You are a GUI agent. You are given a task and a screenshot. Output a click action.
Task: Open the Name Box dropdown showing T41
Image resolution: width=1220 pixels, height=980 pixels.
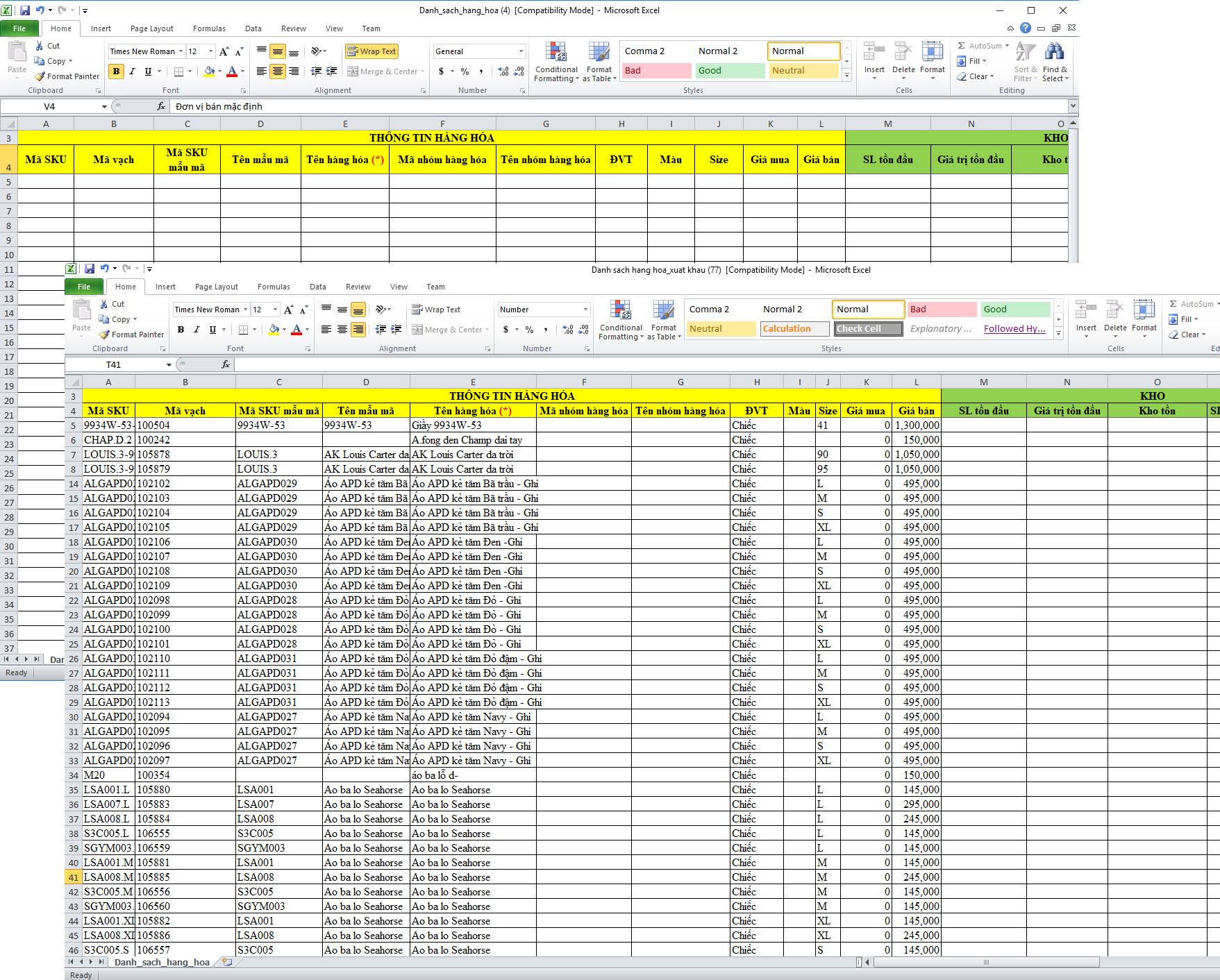[169, 365]
